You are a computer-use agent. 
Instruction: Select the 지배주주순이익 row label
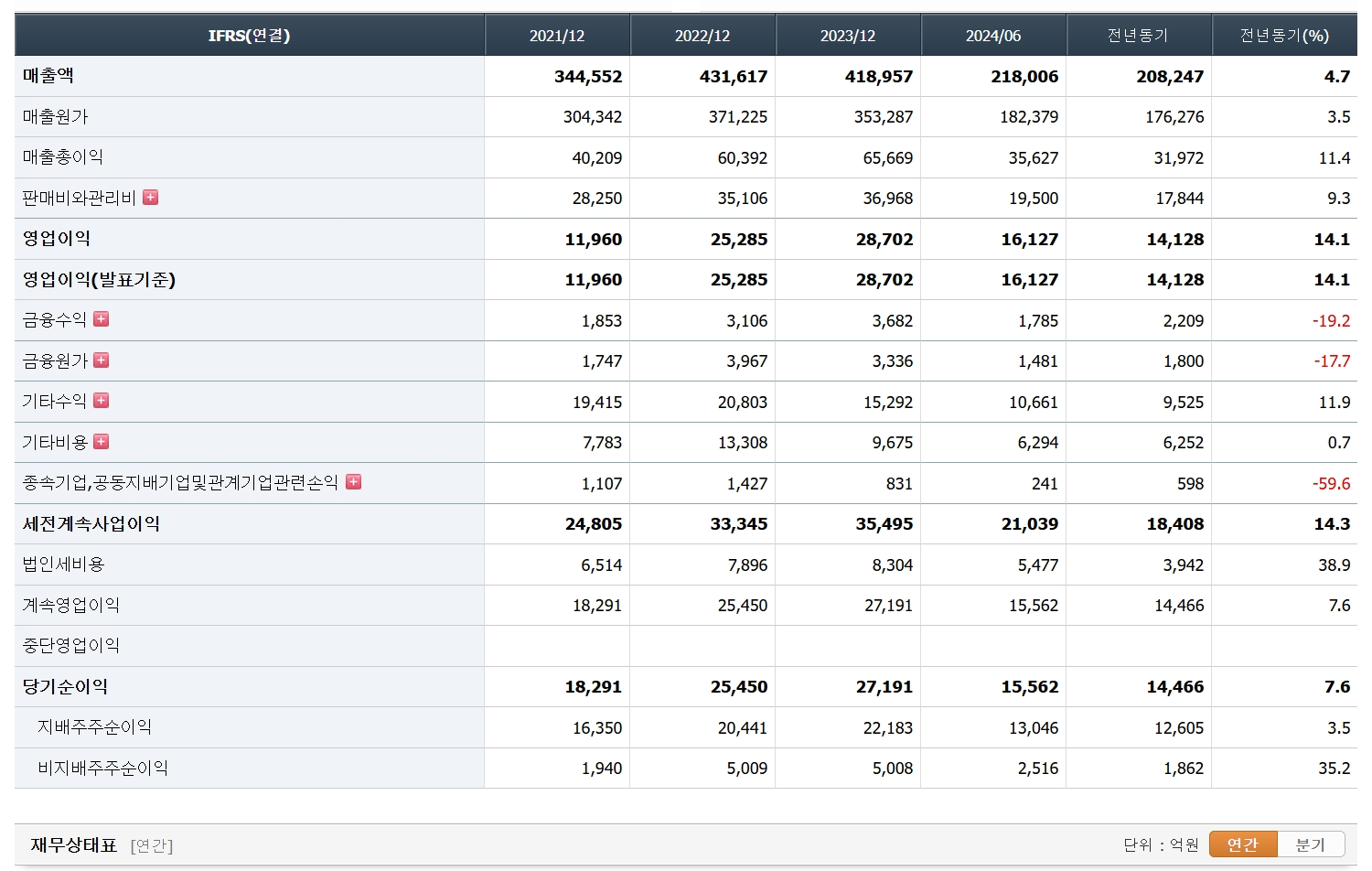pos(94,726)
